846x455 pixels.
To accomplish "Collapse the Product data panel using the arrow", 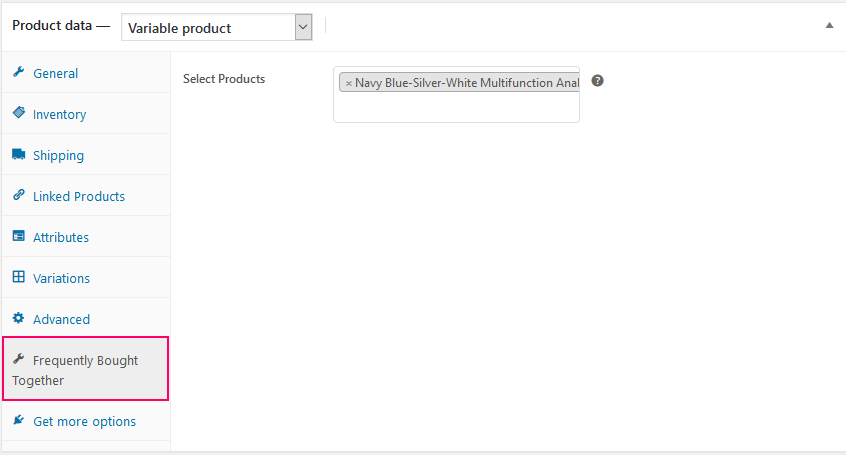I will (x=829, y=26).
